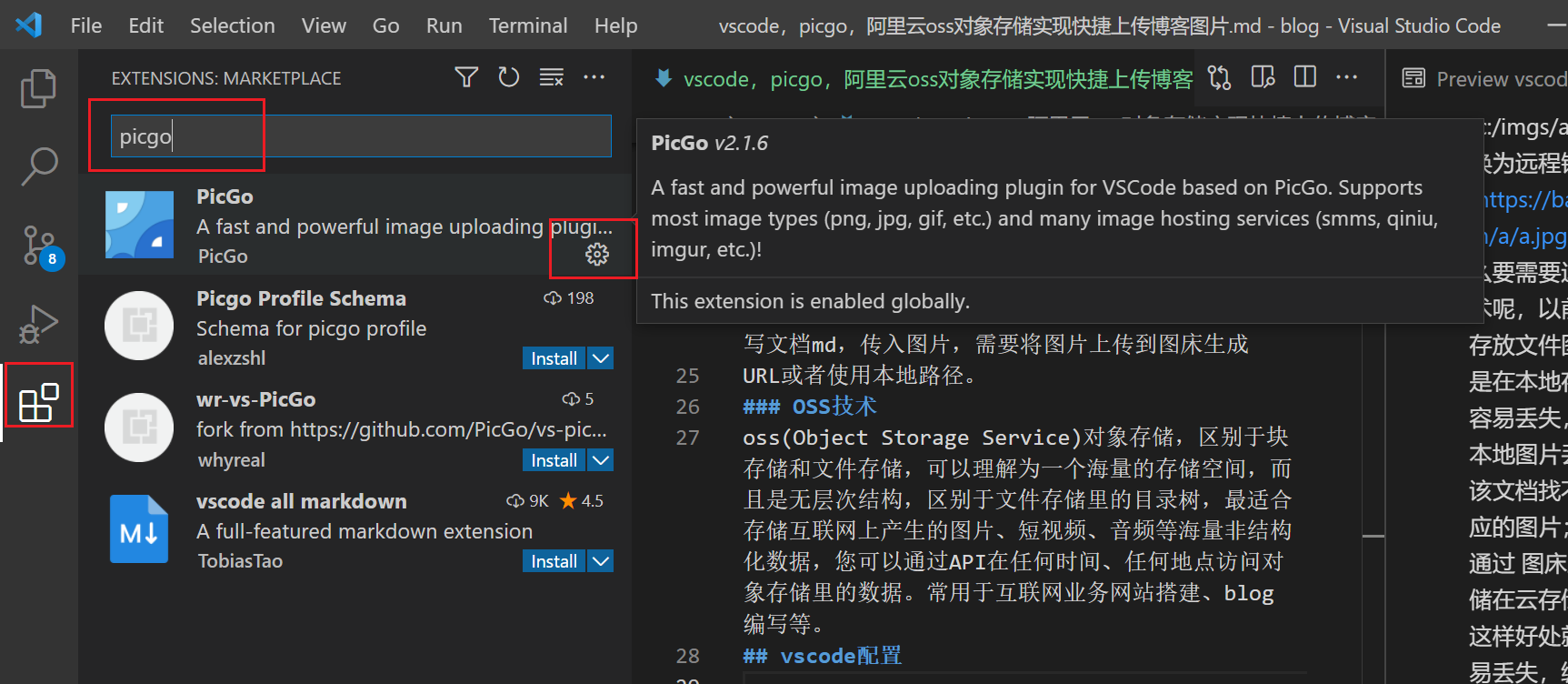Click the rating star for vscode all markdown
This screenshot has height=684, width=1568.
(x=568, y=501)
